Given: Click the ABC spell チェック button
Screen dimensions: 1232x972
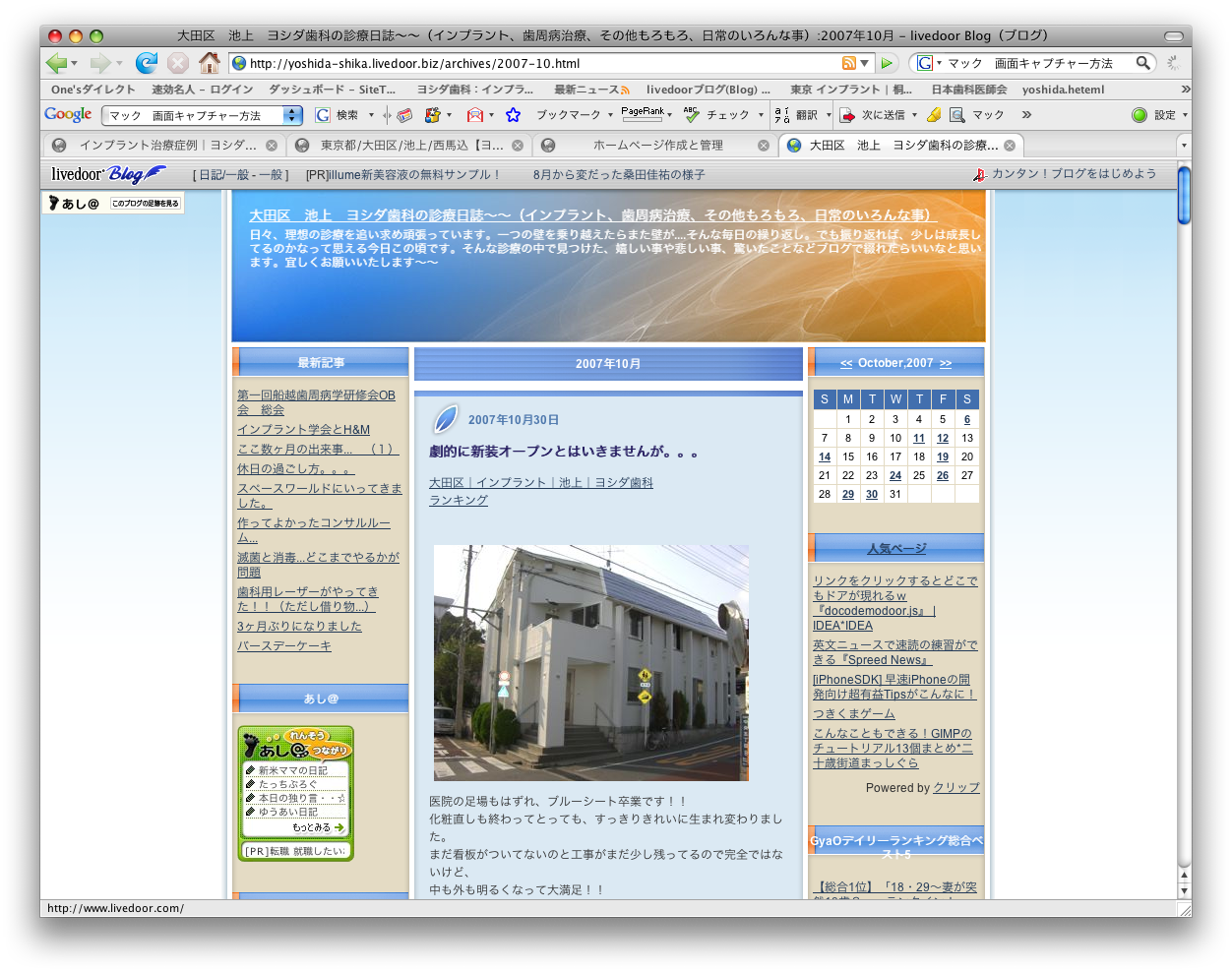Looking at the screenshot, I should tap(716, 115).
